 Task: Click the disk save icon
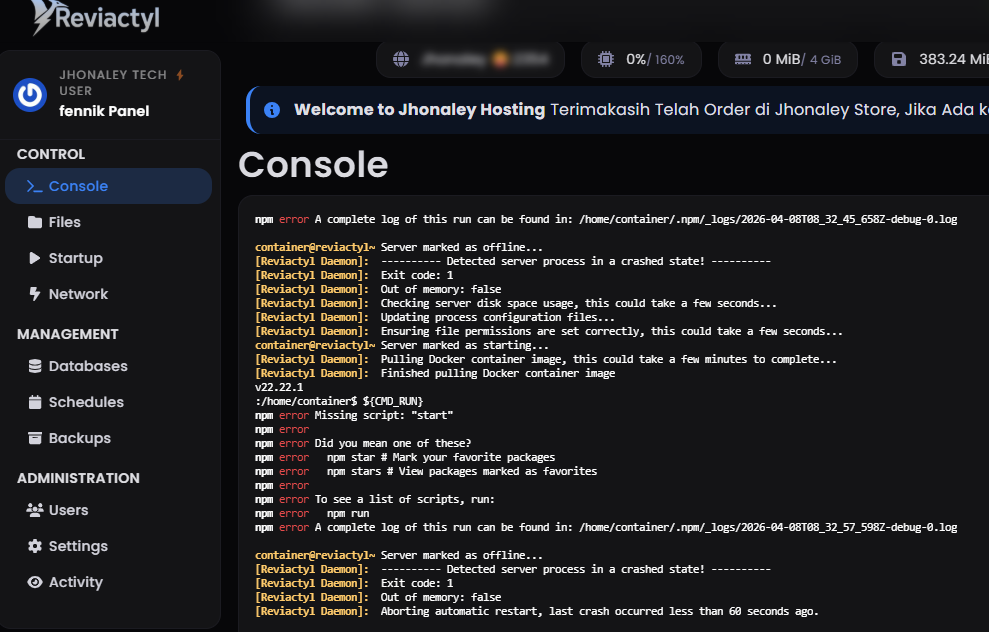(899, 59)
